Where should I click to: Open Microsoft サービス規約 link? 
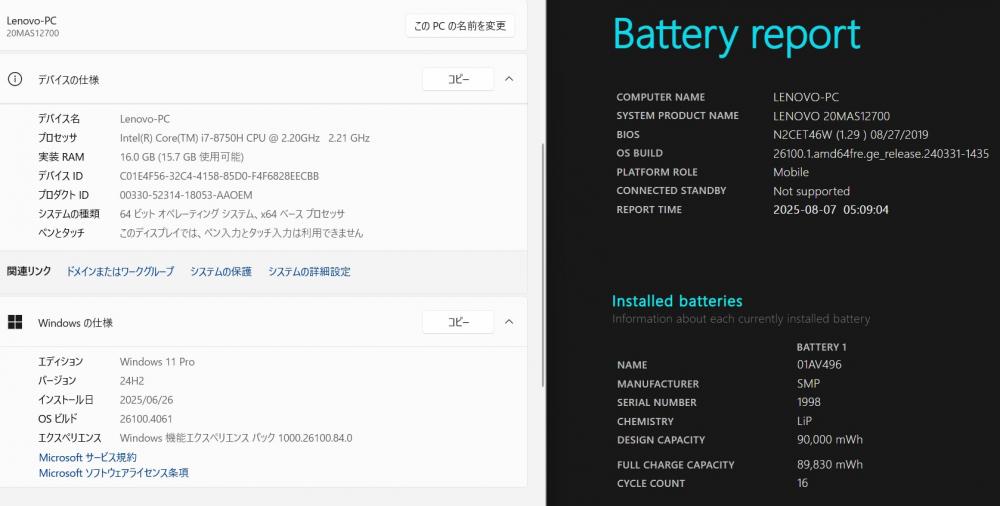(x=87, y=458)
